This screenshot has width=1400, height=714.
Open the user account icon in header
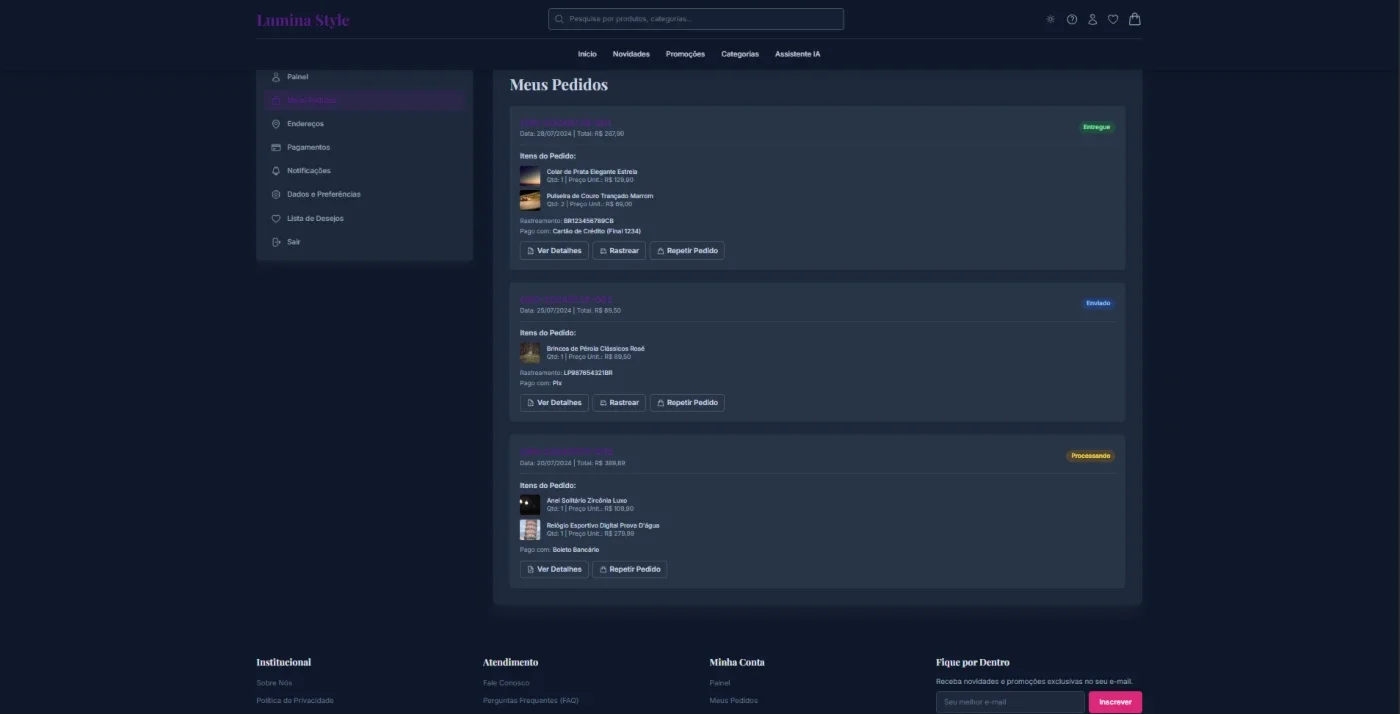tap(1093, 19)
